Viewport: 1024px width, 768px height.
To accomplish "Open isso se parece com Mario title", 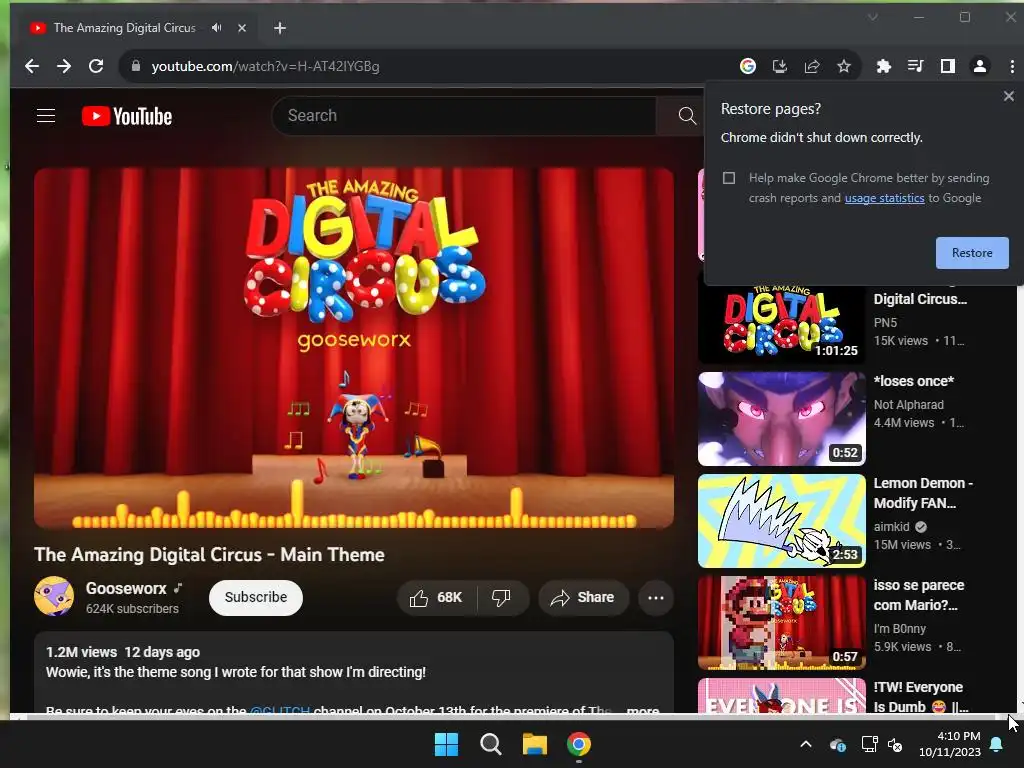I will [919, 595].
